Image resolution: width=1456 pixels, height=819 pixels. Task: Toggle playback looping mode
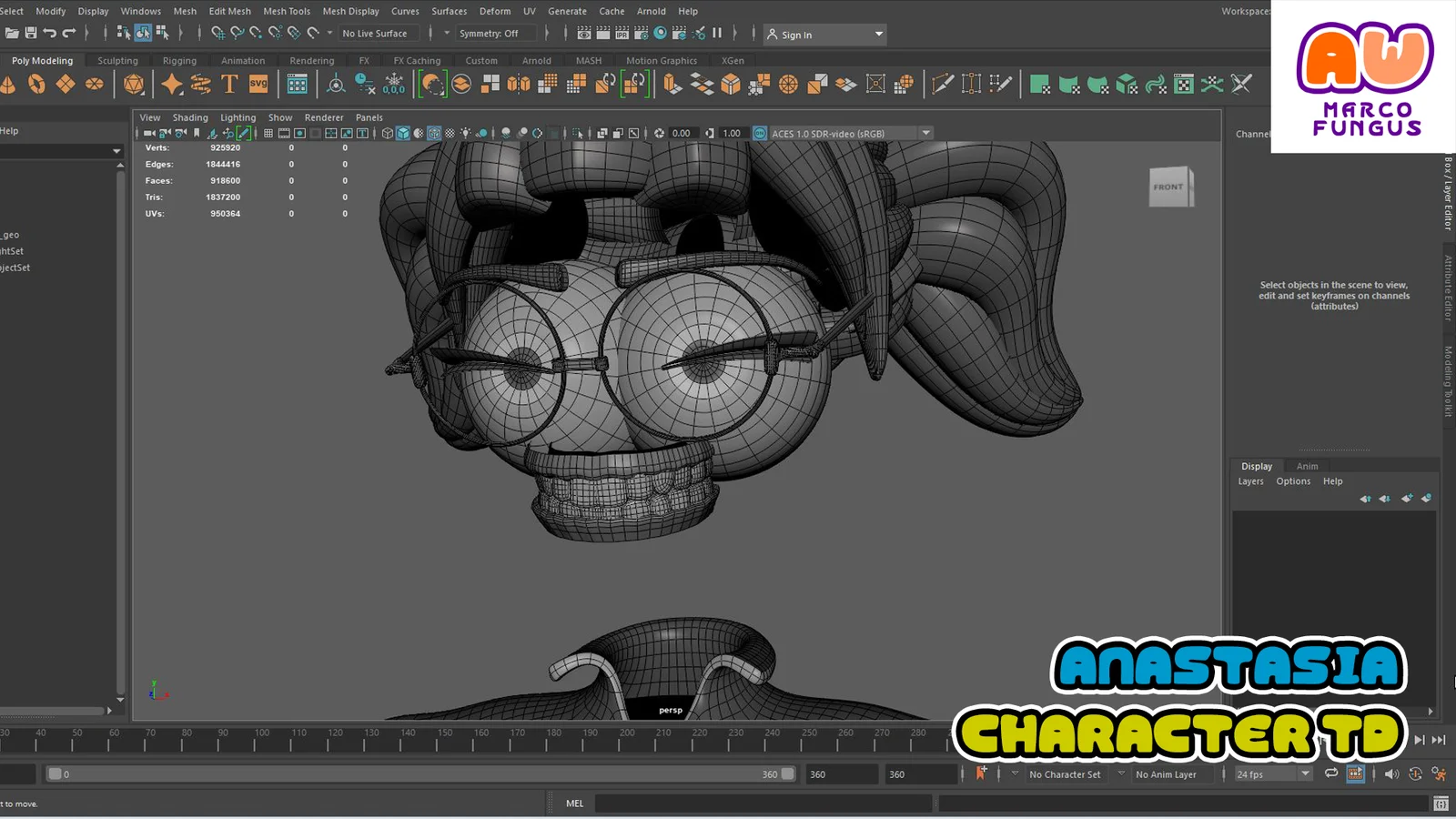(x=1331, y=773)
